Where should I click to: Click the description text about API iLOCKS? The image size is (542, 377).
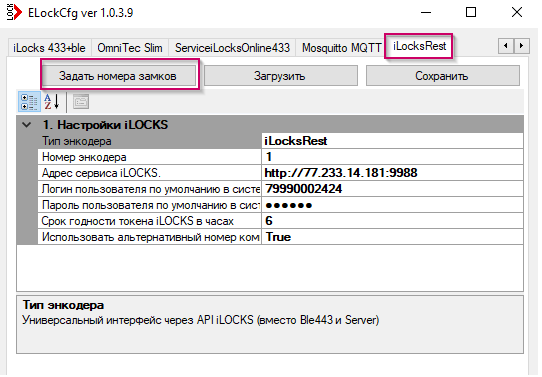click(200, 320)
